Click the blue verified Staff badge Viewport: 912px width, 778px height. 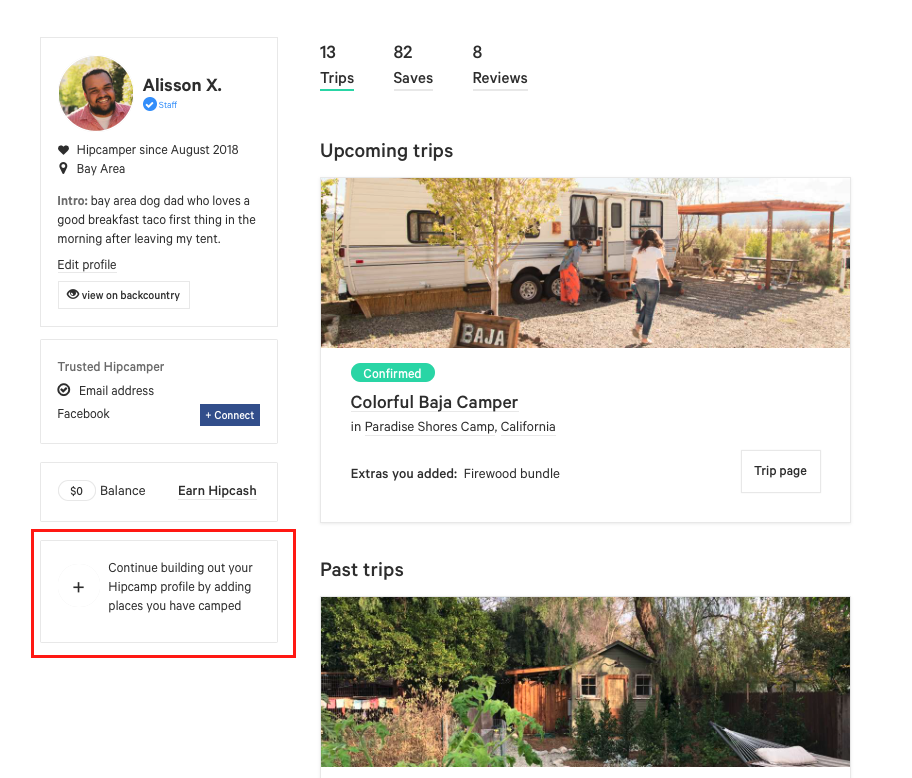[x=150, y=105]
